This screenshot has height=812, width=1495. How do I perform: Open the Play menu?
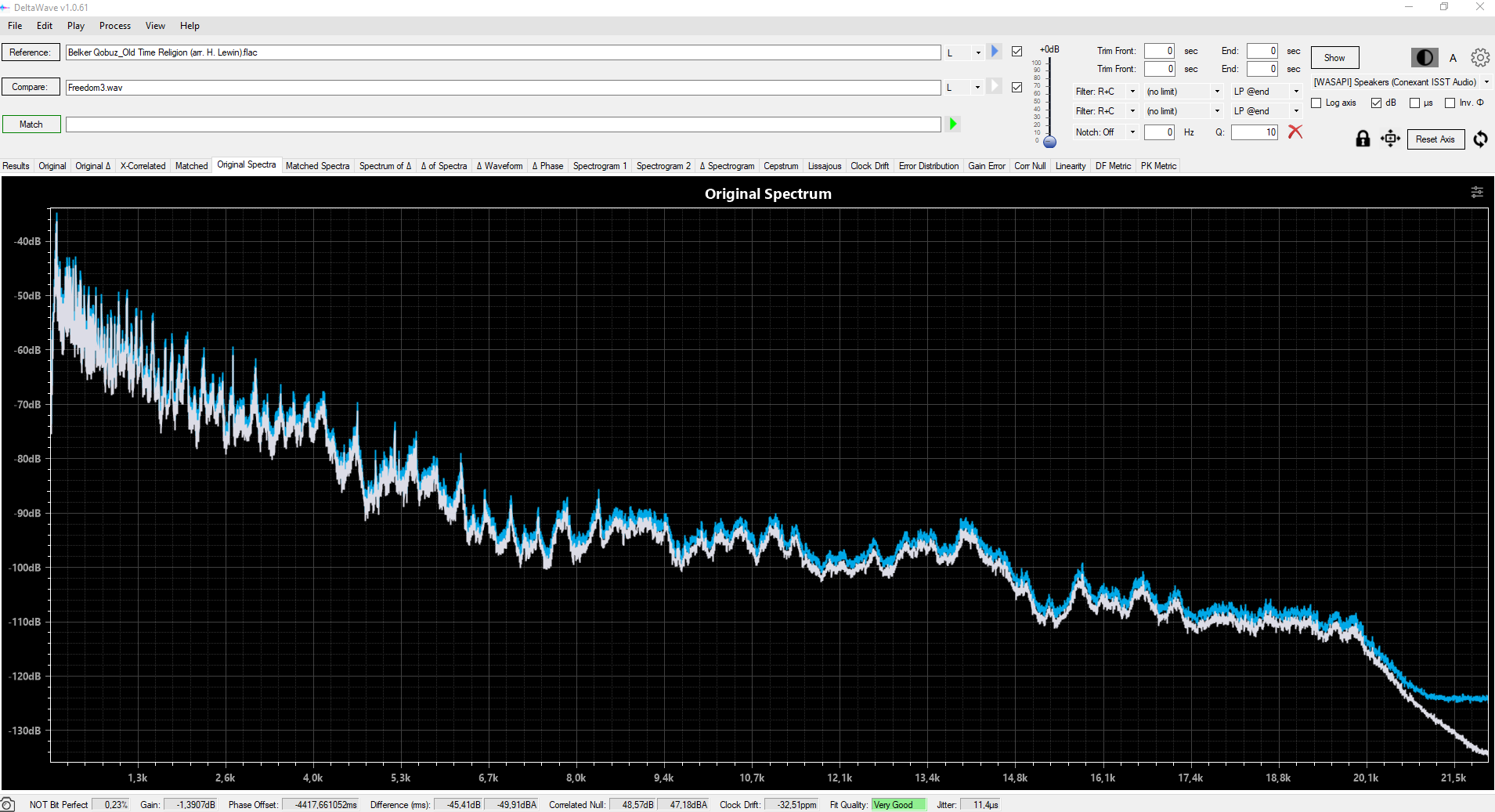coord(76,26)
